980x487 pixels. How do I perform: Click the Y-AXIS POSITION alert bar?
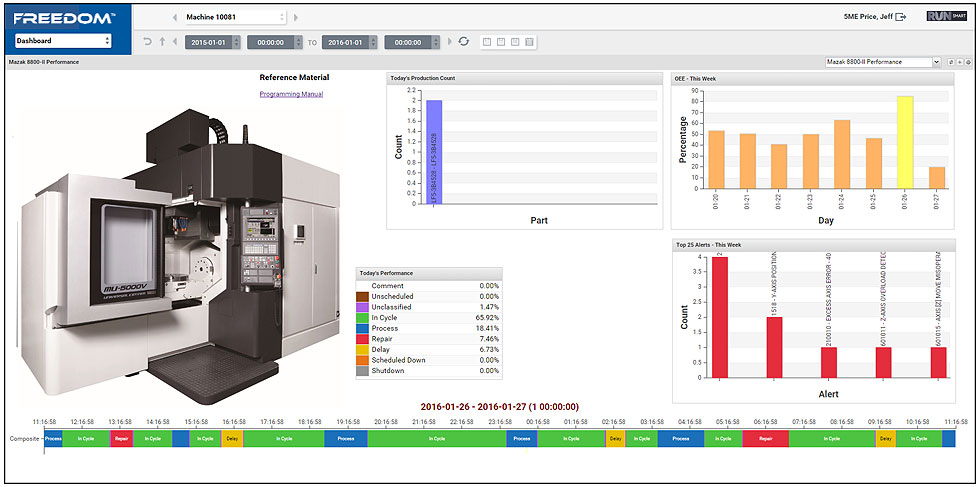click(x=774, y=348)
